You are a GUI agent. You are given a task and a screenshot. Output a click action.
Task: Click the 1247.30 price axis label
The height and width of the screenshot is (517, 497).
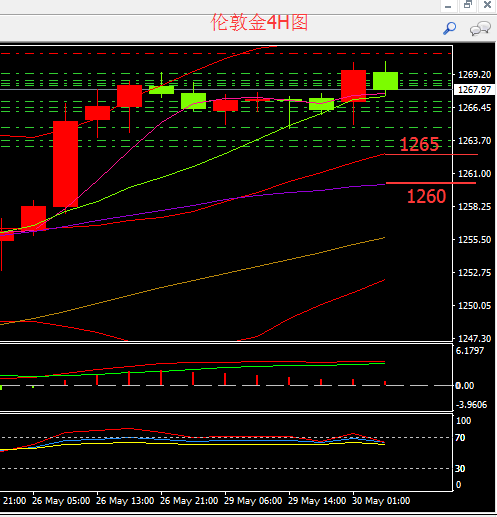tap(474, 339)
